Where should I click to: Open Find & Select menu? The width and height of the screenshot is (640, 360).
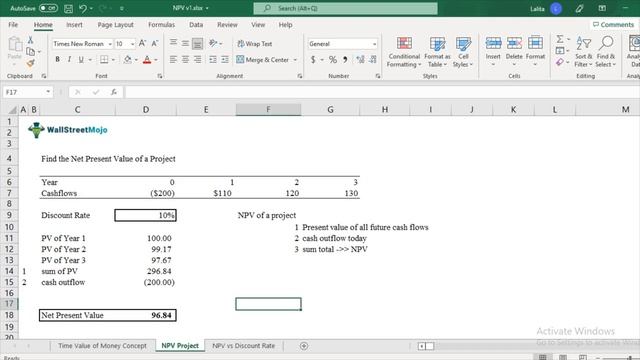tap(606, 52)
